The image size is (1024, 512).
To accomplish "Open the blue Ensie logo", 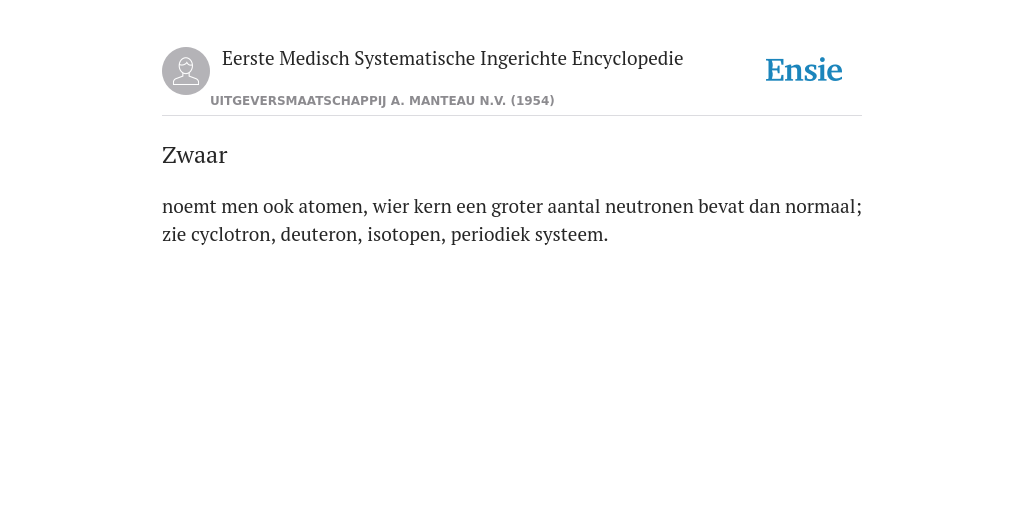I will coord(804,70).
